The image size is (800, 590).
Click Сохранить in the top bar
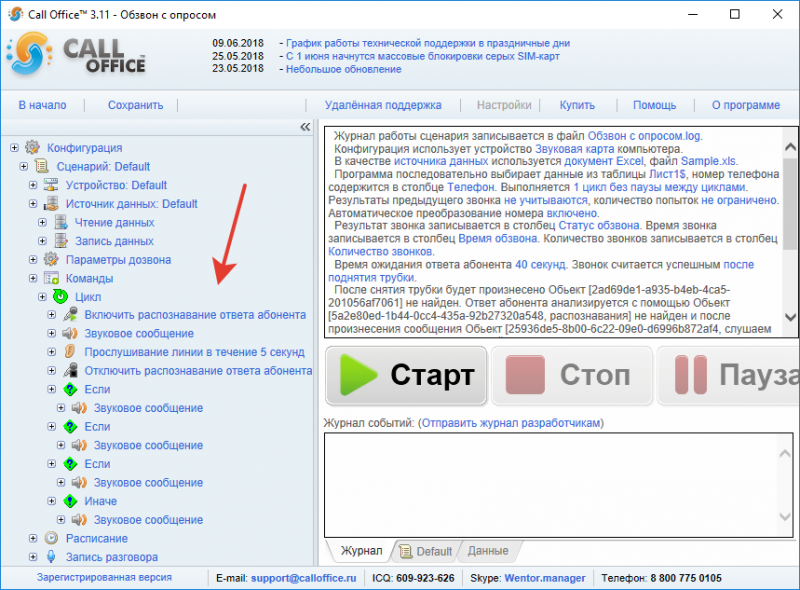point(135,105)
